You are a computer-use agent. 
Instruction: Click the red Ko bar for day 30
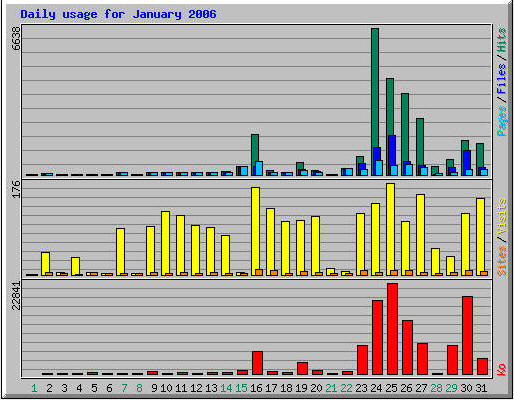click(x=467, y=335)
